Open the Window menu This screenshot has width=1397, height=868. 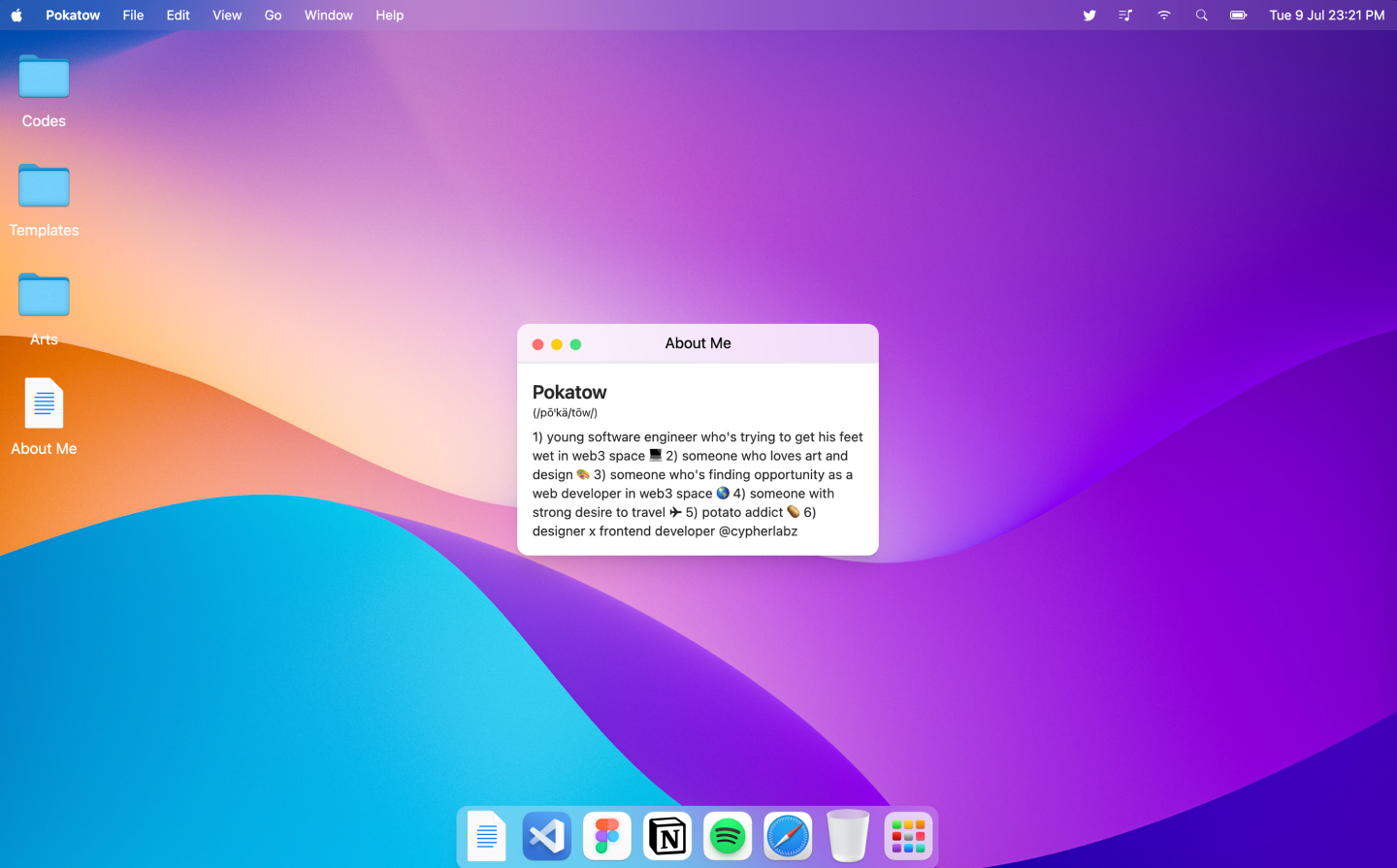click(328, 16)
